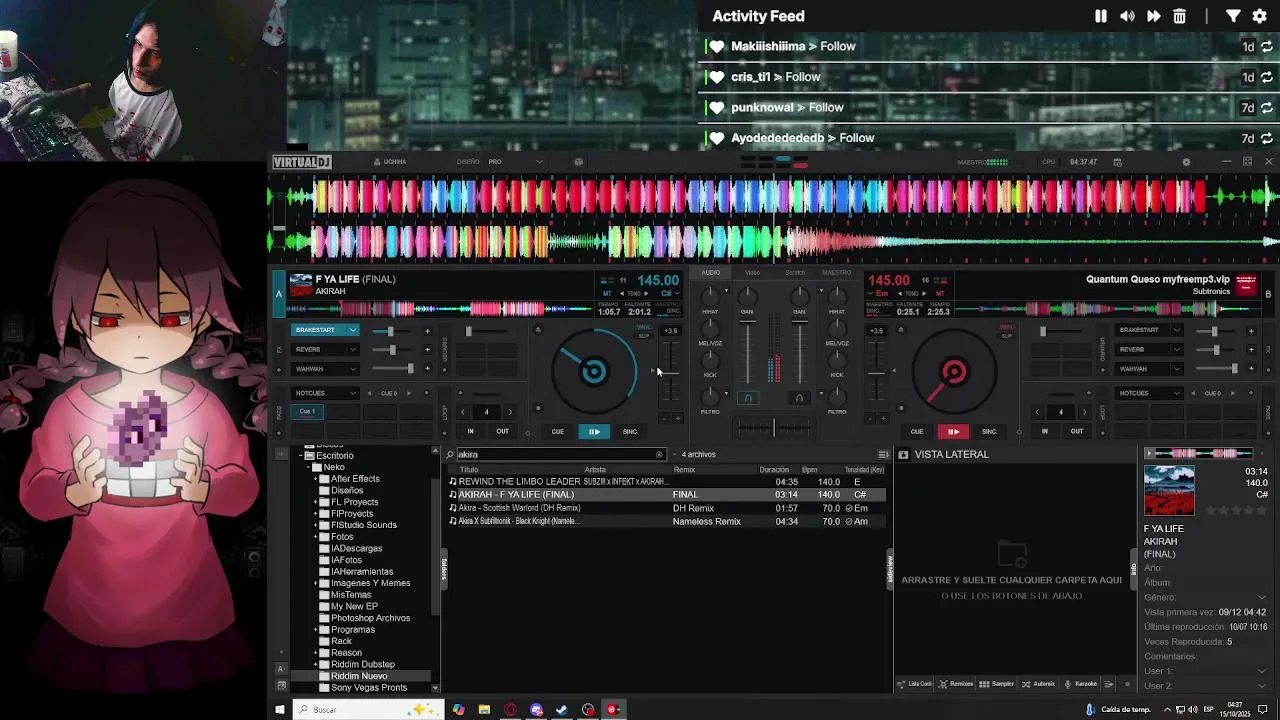Open Windows Start menu
Screen dimensions: 1280x720
click(x=280, y=710)
